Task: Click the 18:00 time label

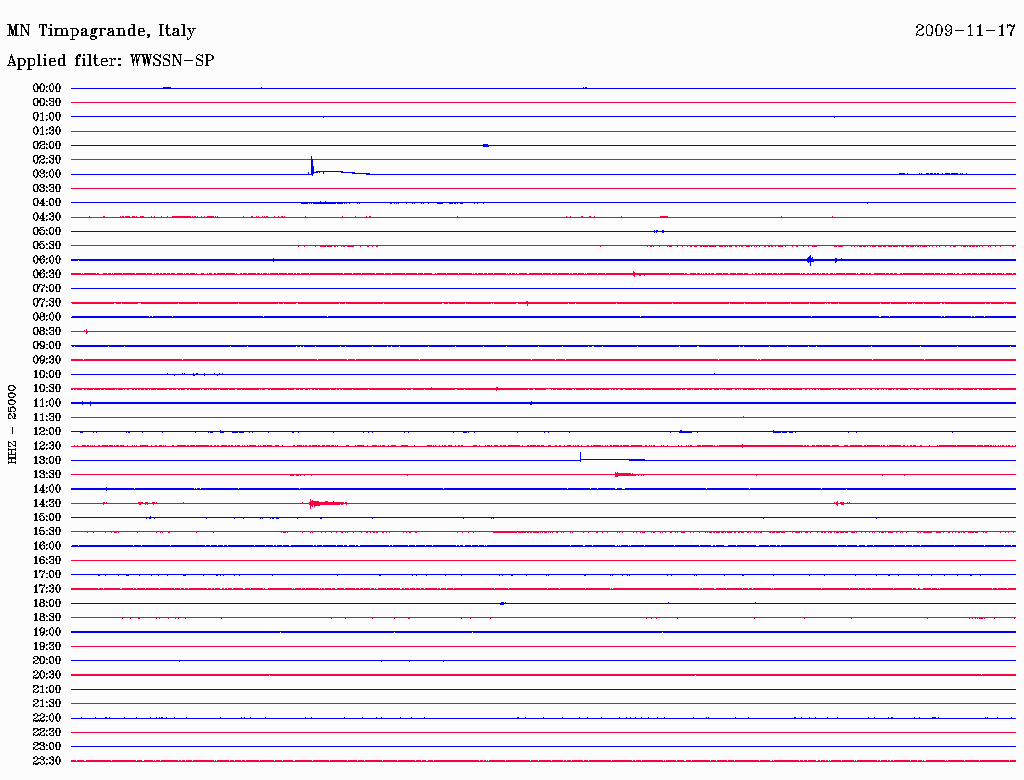Action: pos(47,603)
